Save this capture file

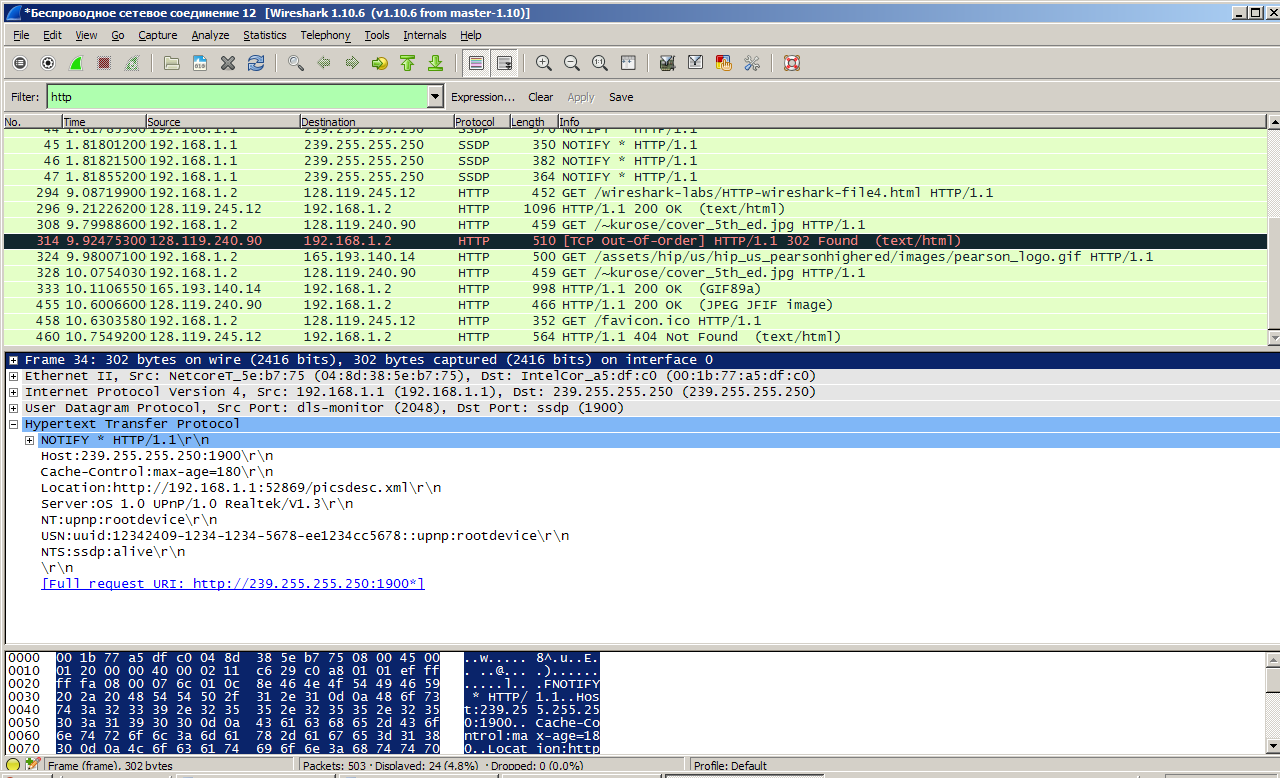(x=200, y=63)
